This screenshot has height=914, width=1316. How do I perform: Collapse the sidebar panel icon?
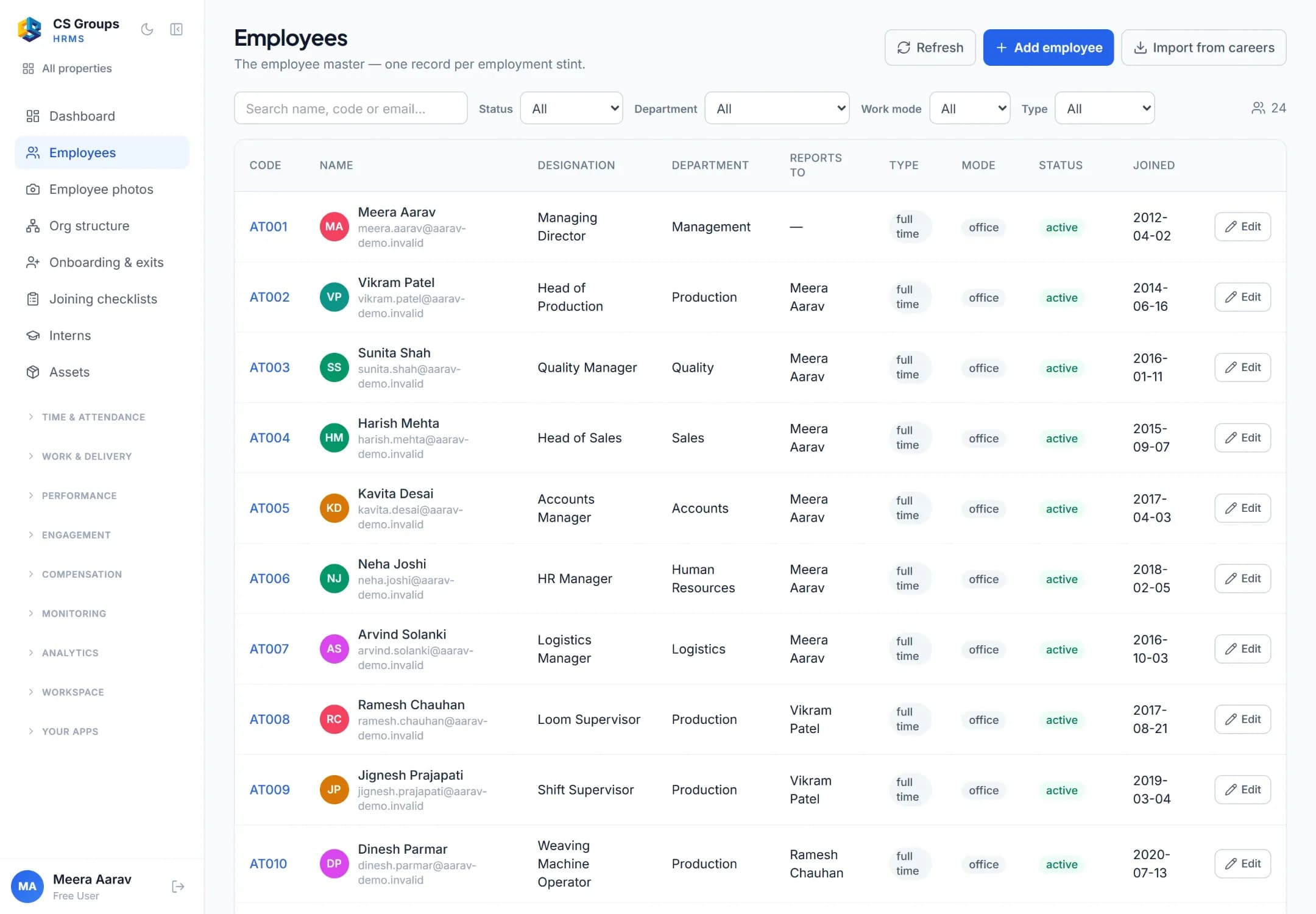coord(176,29)
